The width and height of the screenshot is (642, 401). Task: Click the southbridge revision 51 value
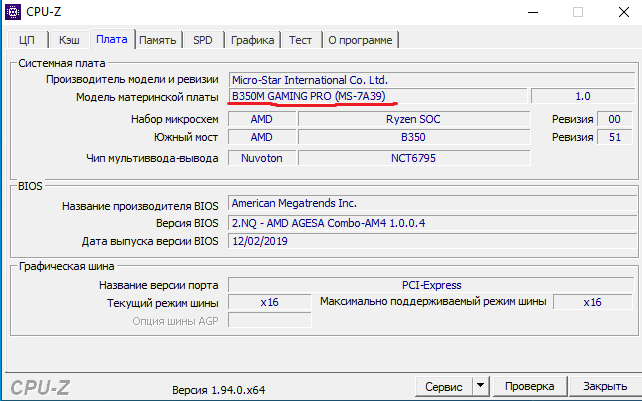pos(614,137)
